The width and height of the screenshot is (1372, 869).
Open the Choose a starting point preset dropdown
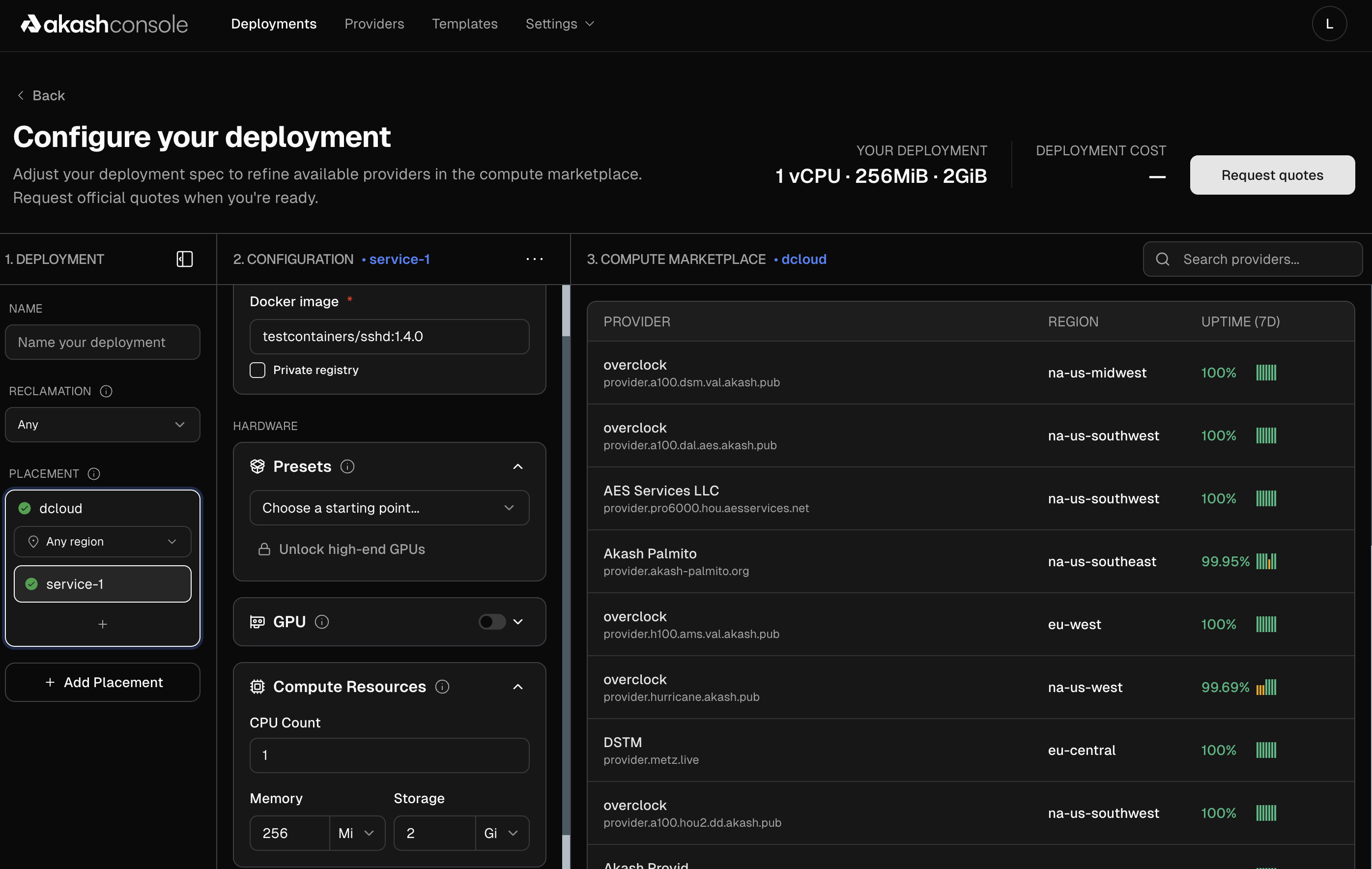click(389, 508)
